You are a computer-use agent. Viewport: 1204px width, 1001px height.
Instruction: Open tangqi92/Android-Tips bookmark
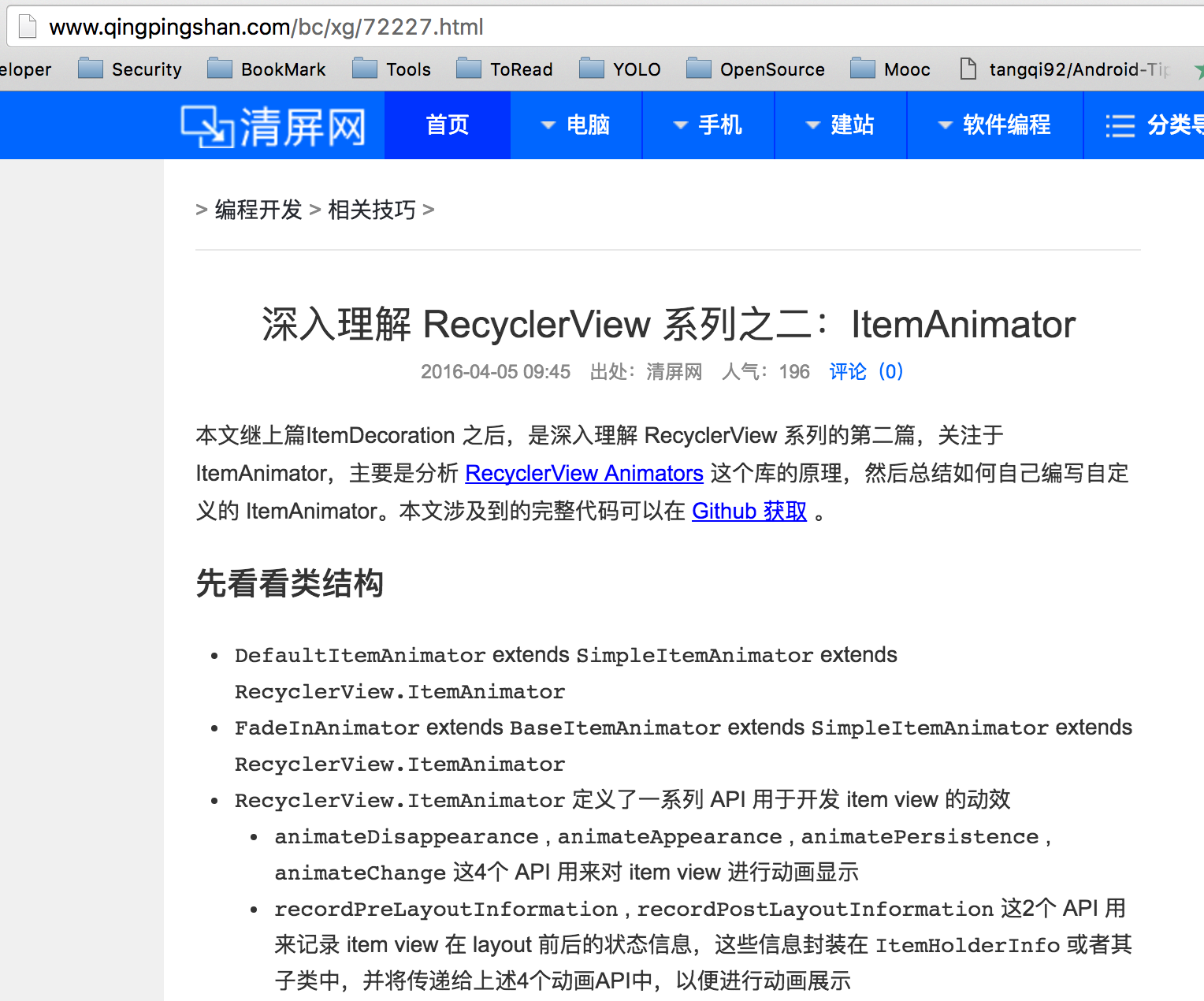(x=1067, y=69)
